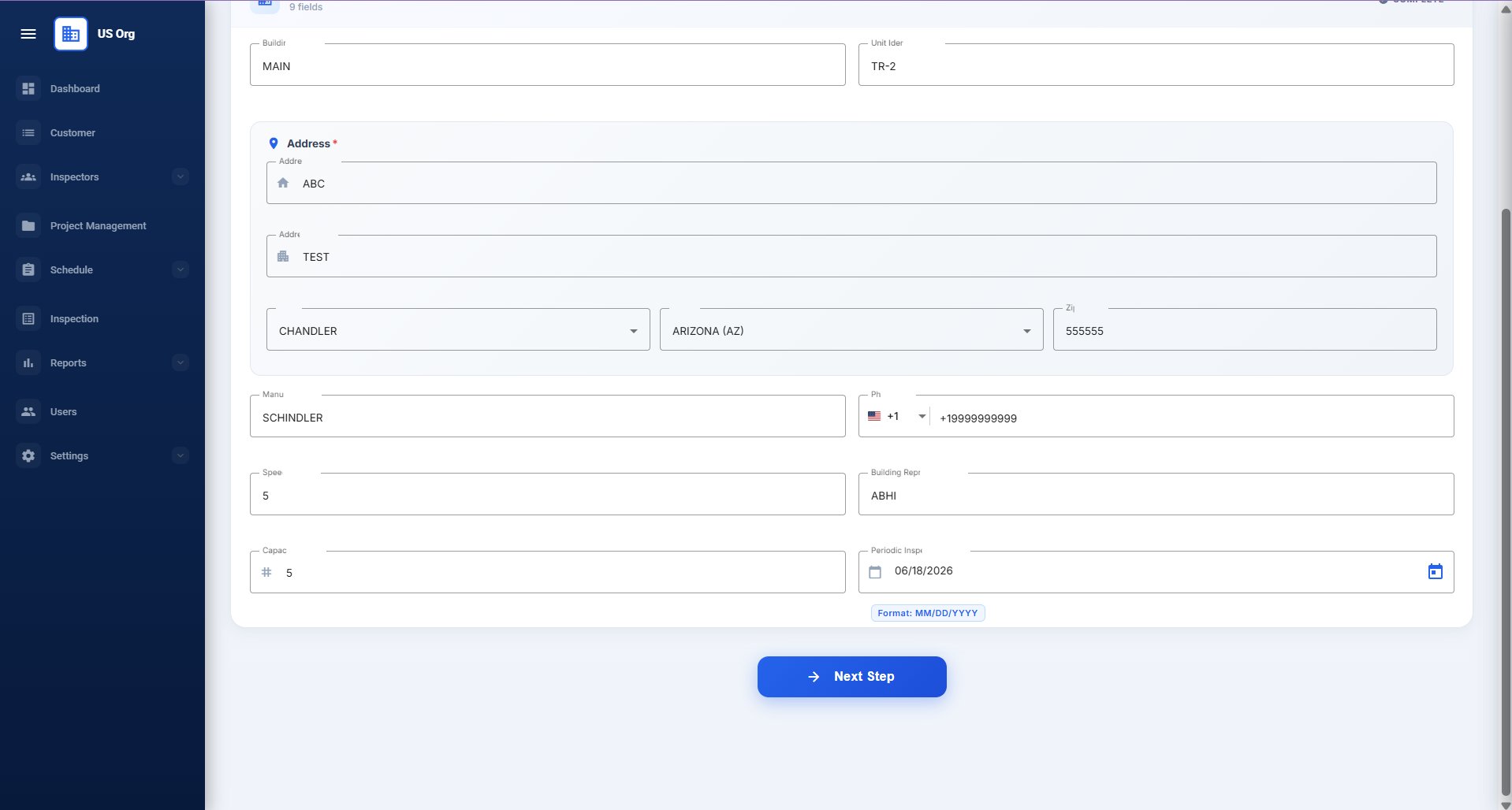Click the Zip field with 555555
Viewport: 1512px width, 810px height.
(x=1245, y=329)
